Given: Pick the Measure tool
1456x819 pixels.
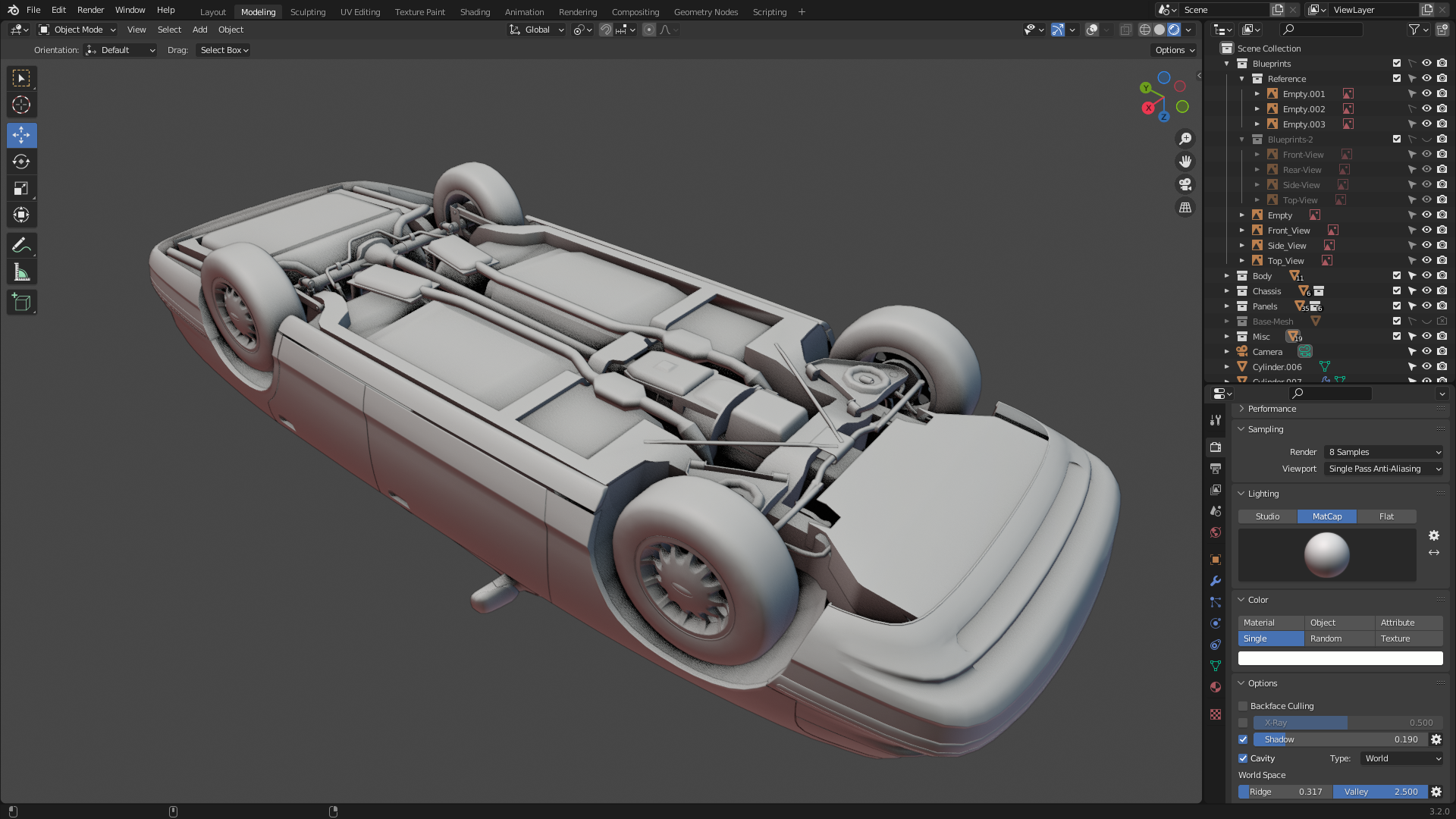Looking at the screenshot, I should click(21, 272).
